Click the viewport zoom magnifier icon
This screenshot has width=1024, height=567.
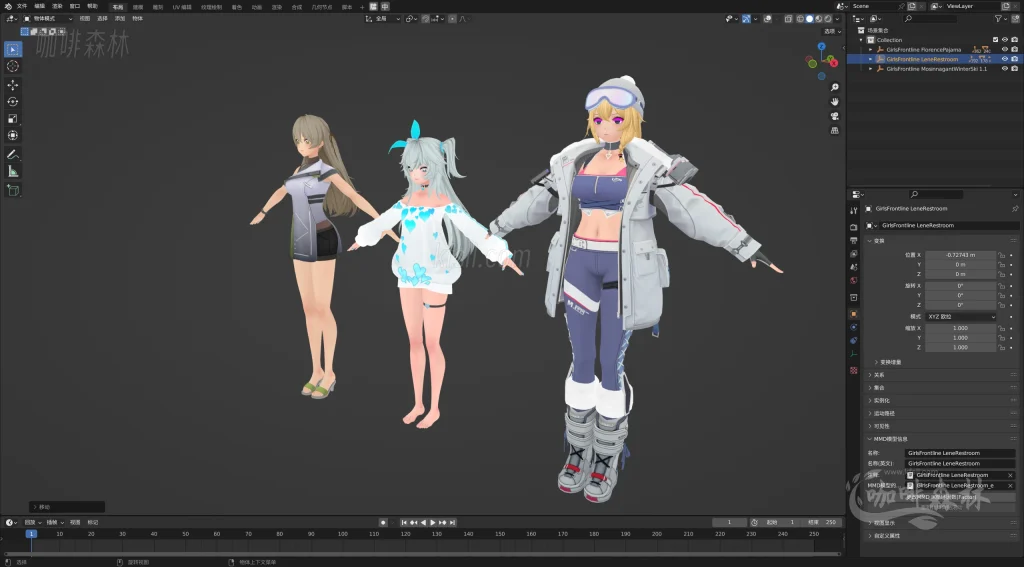(x=835, y=88)
